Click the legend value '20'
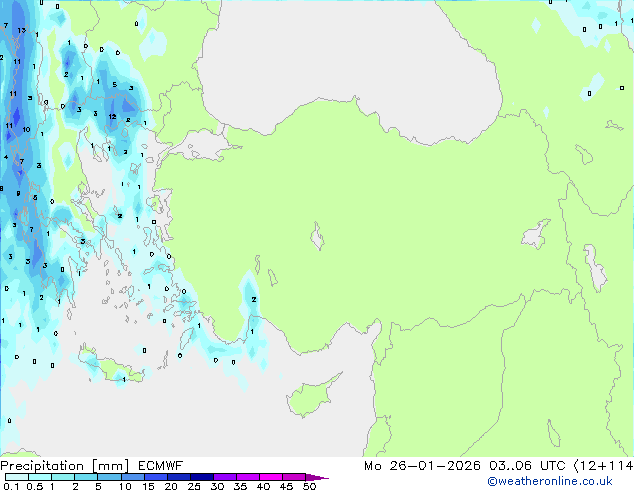Image resolution: width=634 pixels, height=490 pixels. [171, 486]
